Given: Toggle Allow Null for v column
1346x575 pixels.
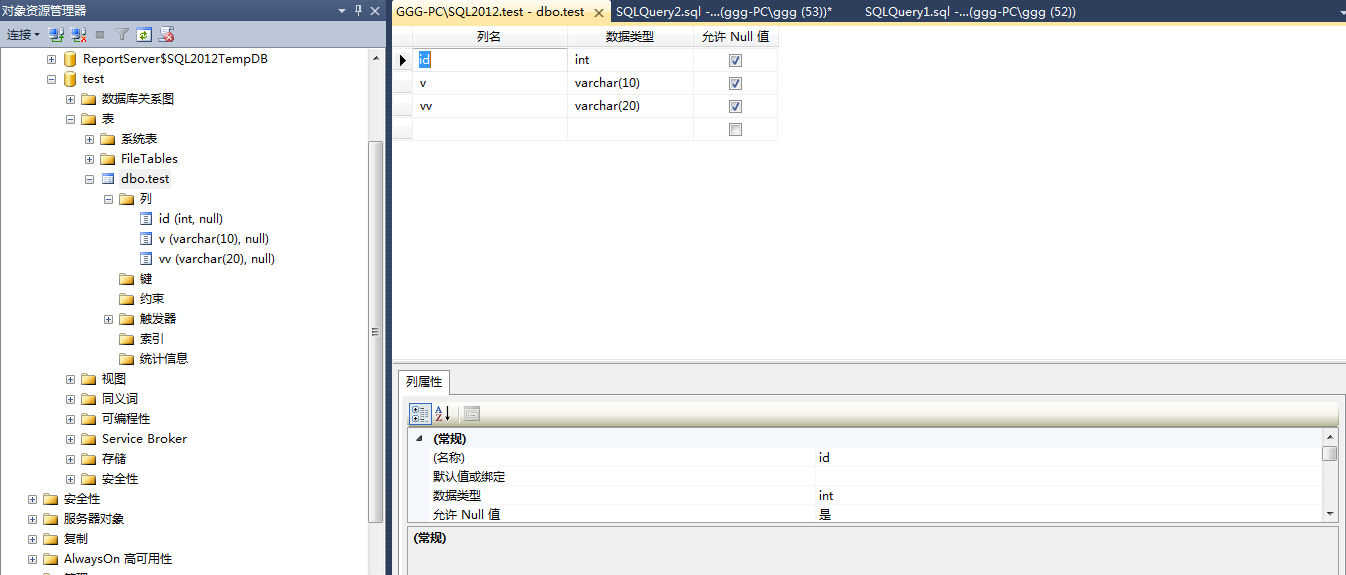Looking at the screenshot, I should [735, 83].
